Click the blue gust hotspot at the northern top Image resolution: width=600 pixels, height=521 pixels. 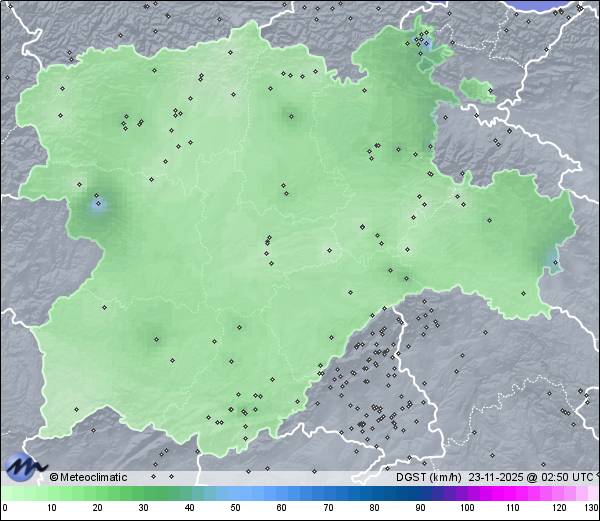[426, 44]
